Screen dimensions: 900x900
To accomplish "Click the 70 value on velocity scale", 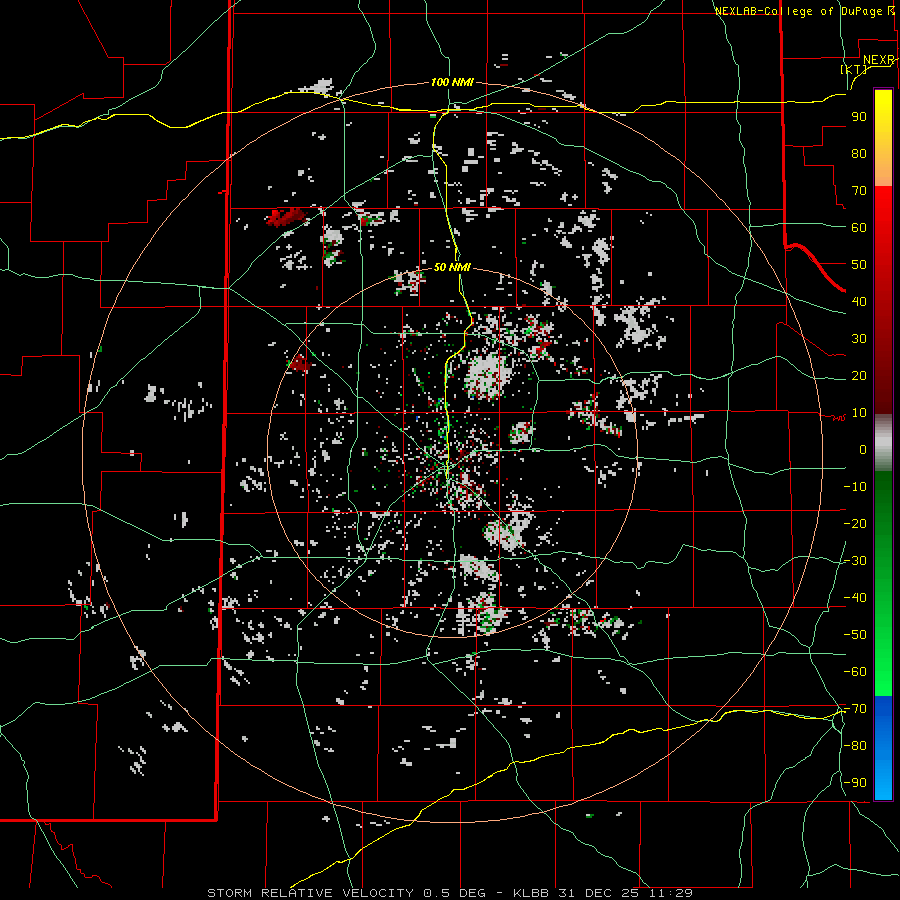I will point(859,191).
